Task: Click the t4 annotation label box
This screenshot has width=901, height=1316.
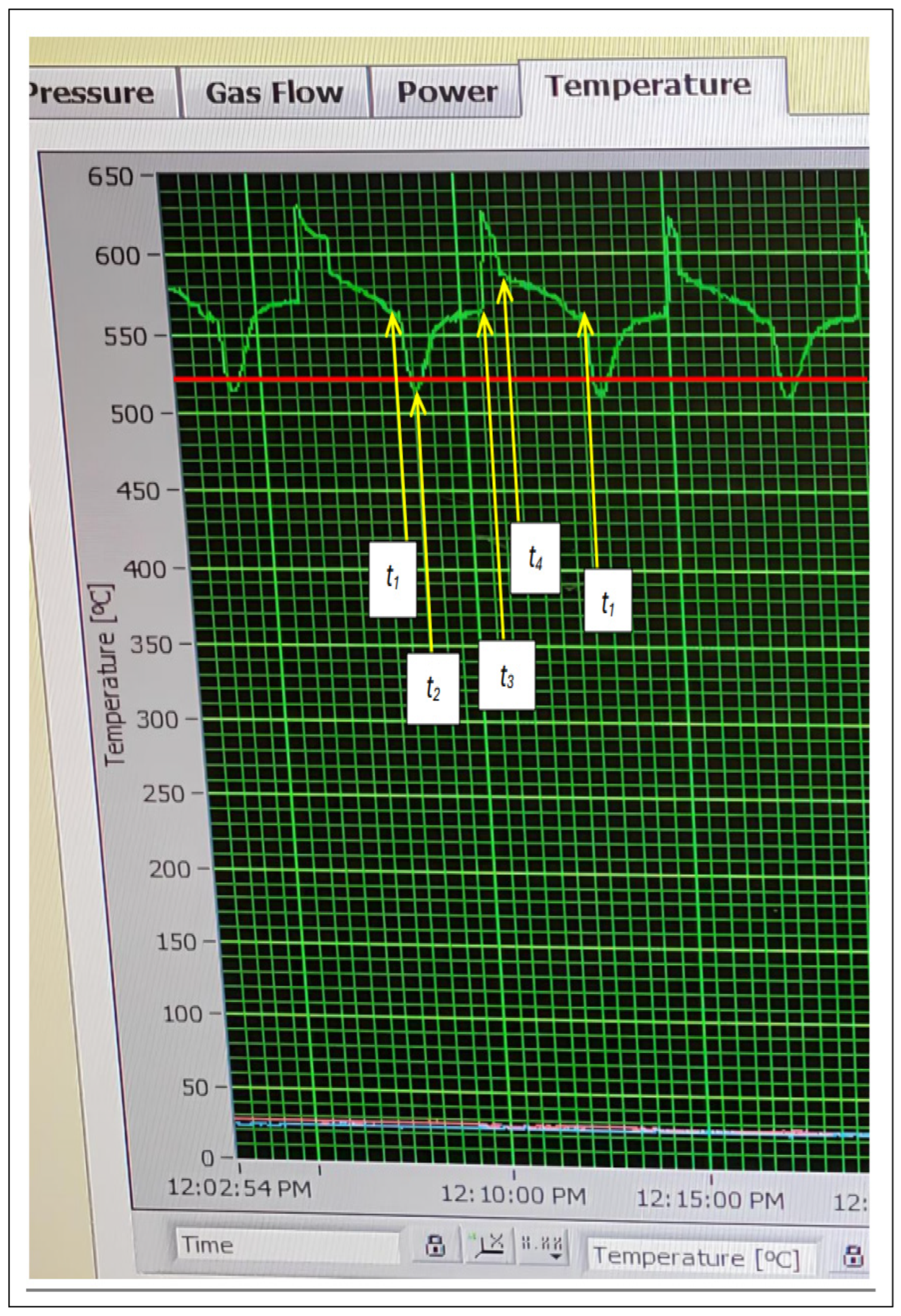Action: (x=535, y=558)
